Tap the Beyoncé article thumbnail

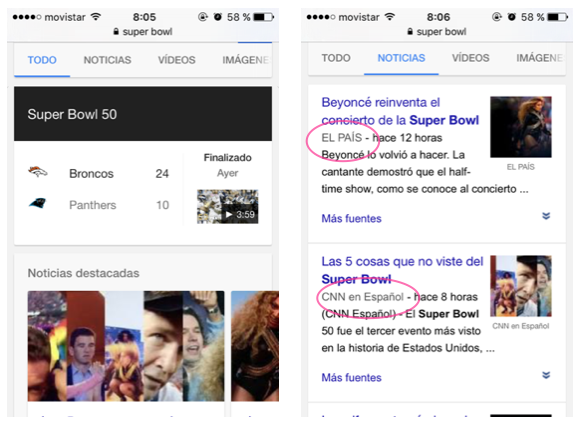click(521, 127)
